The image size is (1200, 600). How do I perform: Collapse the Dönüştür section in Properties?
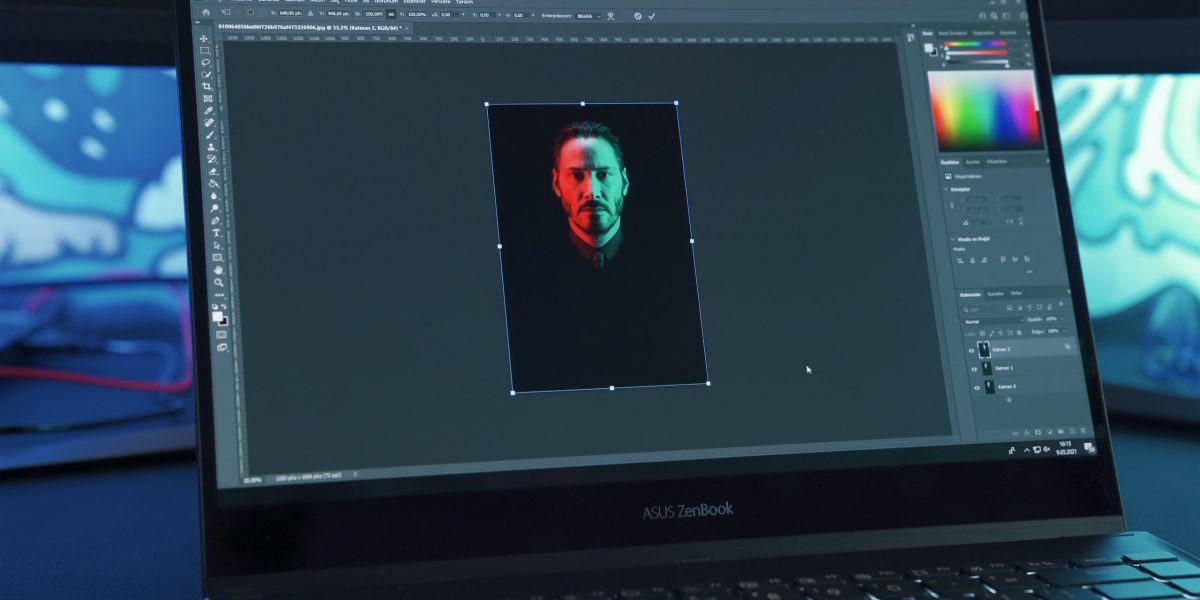(946, 189)
